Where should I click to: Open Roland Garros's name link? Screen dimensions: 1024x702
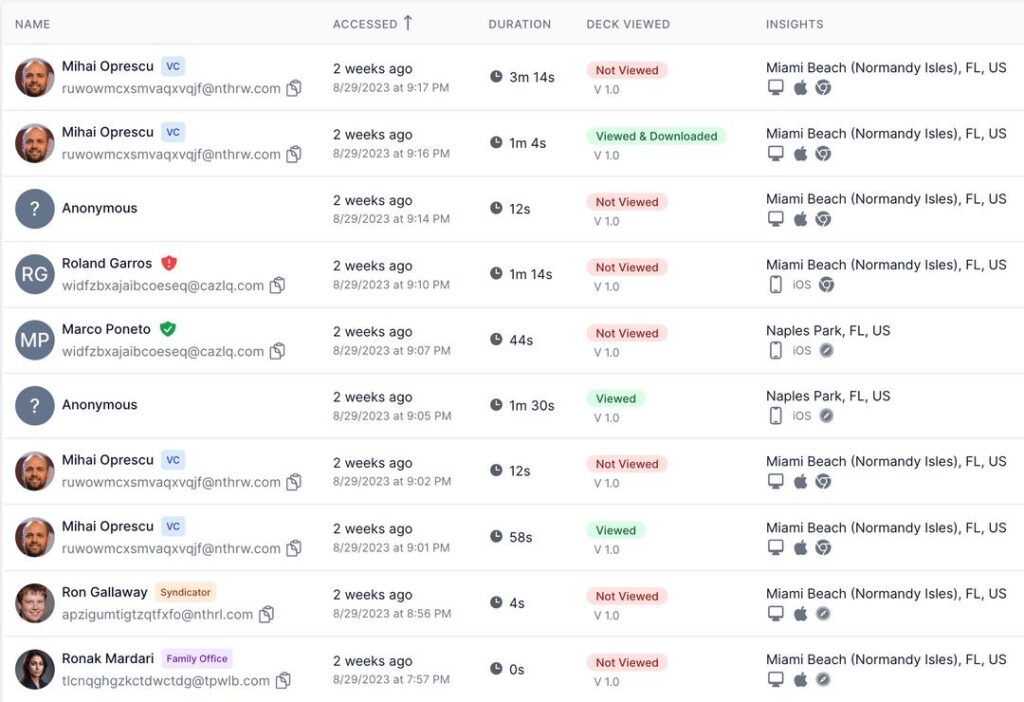point(107,264)
